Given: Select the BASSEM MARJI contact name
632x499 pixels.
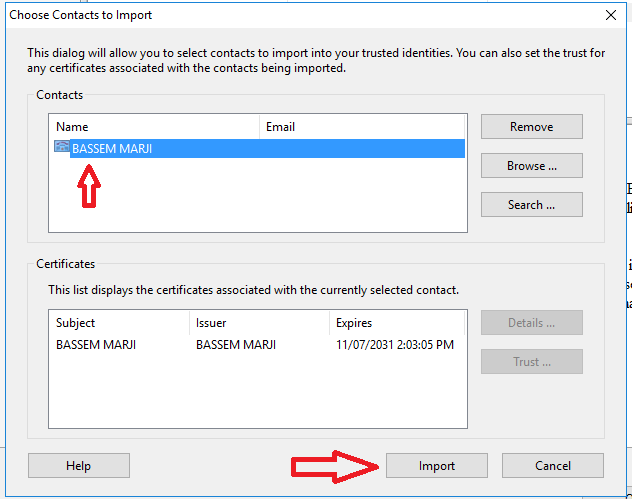Looking at the screenshot, I should pyautogui.click(x=112, y=149).
